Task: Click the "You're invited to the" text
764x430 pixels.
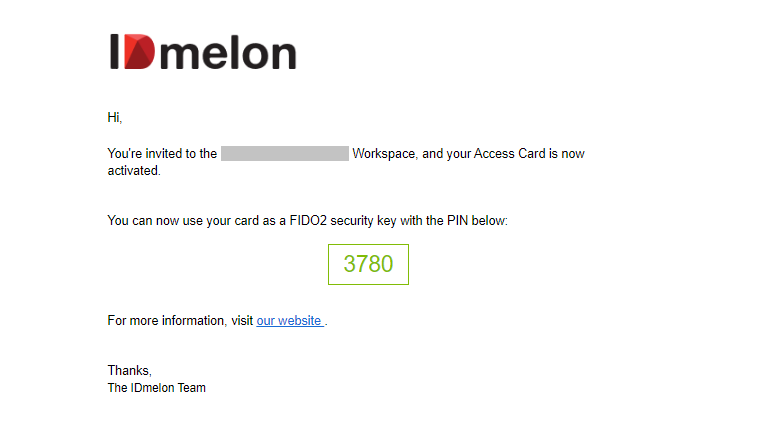Action: pyautogui.click(x=162, y=153)
